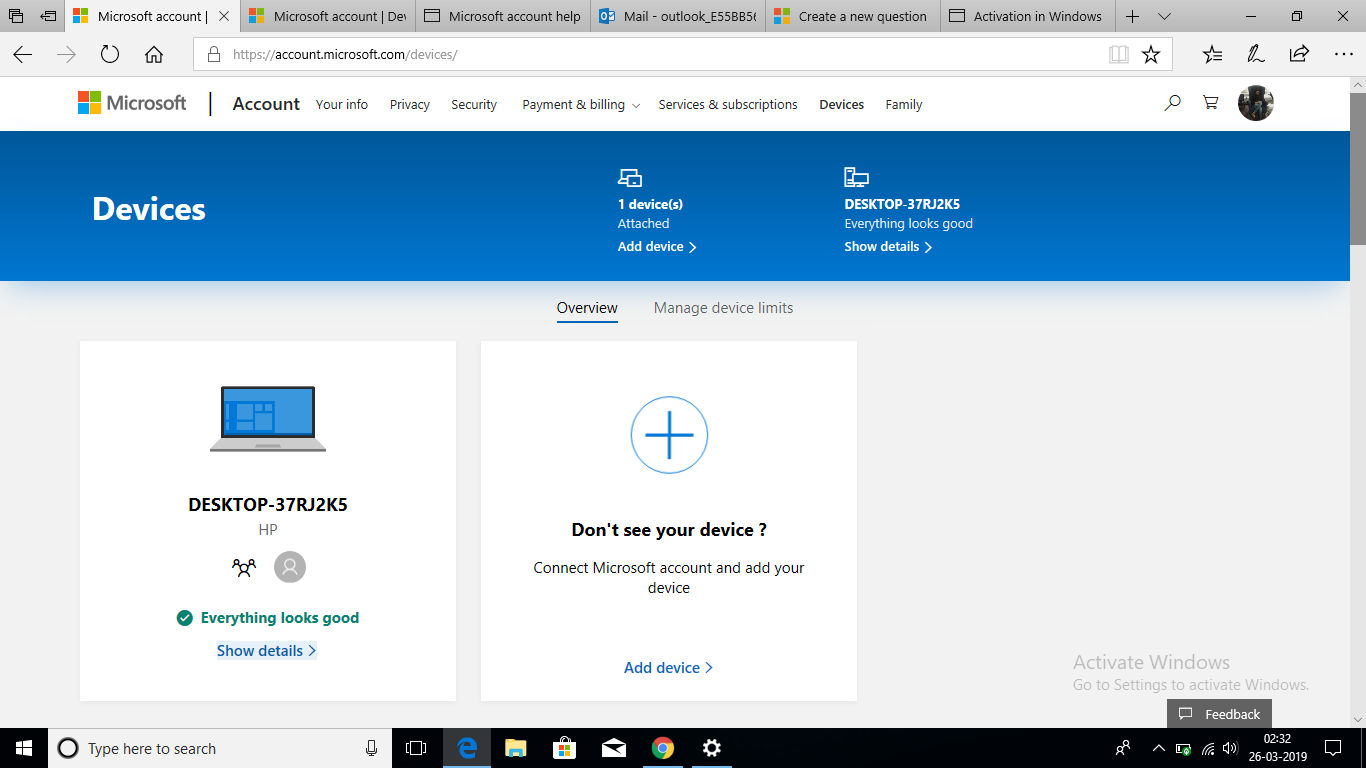Switch to Mail - outlook browser tab
This screenshot has width=1366, height=768.
(678, 16)
